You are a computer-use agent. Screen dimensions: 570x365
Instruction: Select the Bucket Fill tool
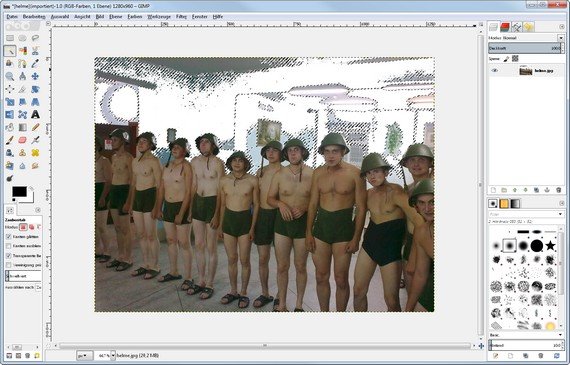(10, 128)
